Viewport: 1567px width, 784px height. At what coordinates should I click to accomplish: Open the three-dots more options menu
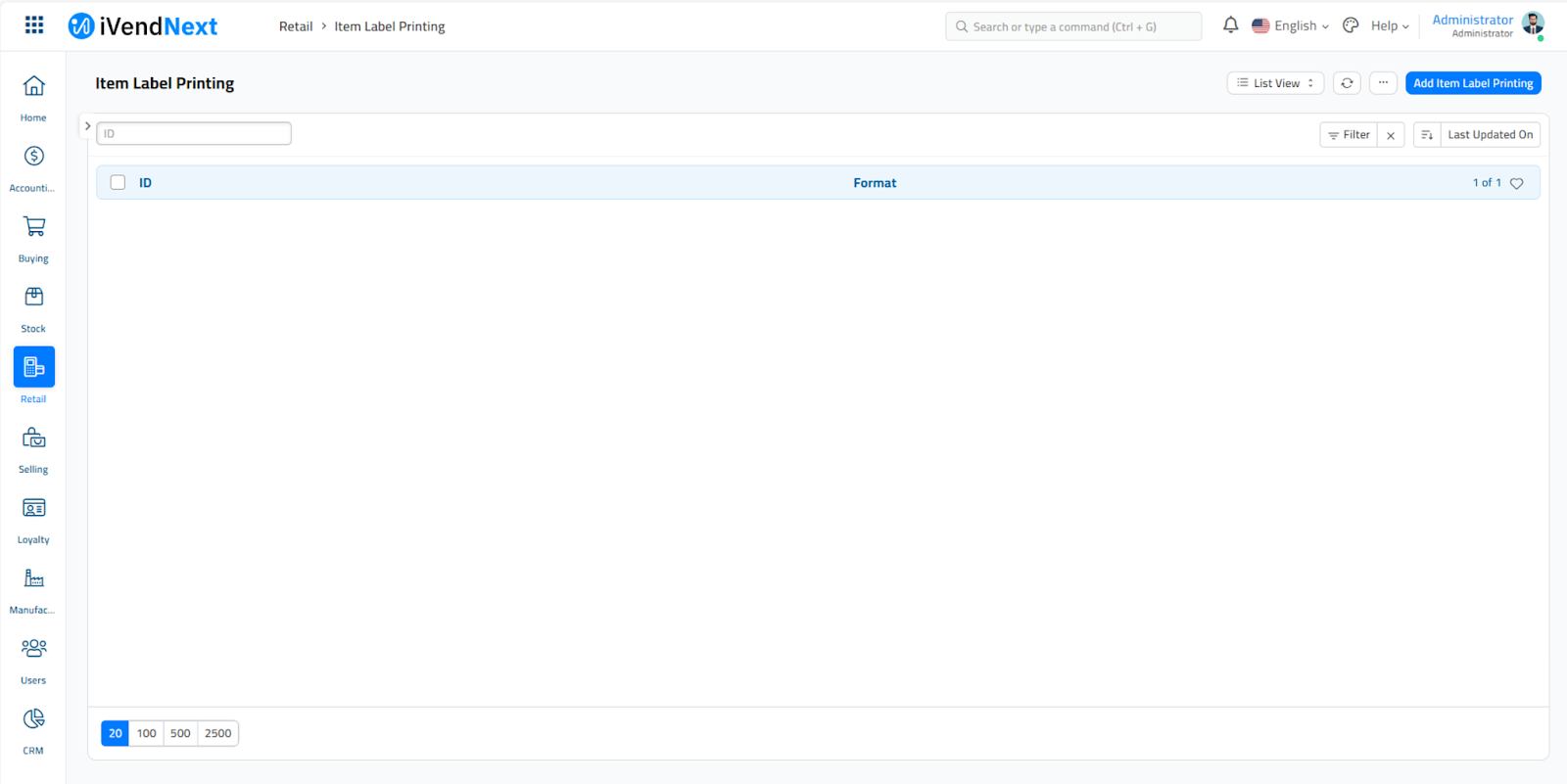1383,83
